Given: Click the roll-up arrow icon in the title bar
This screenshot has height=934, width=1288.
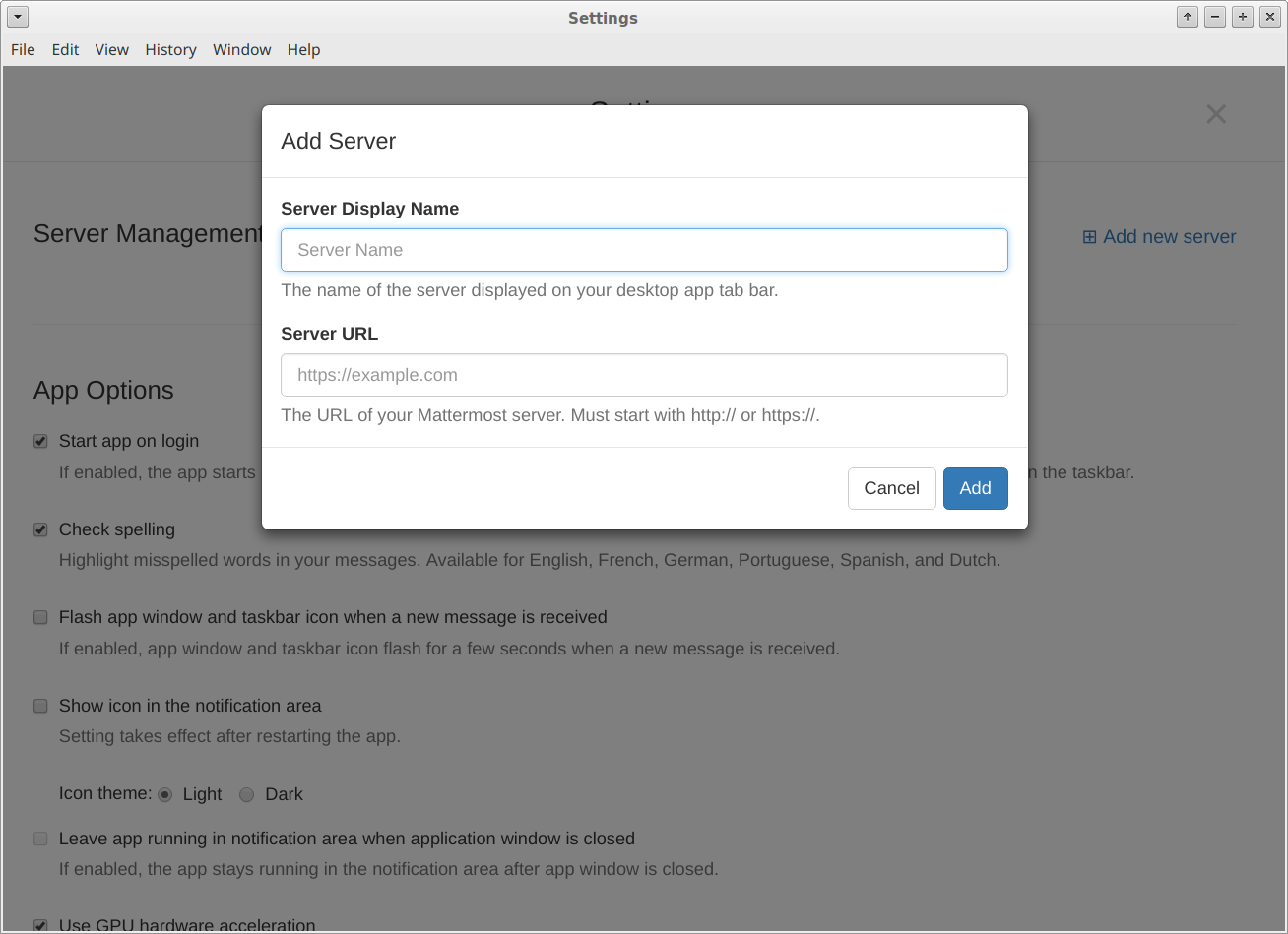Looking at the screenshot, I should 1187,17.
